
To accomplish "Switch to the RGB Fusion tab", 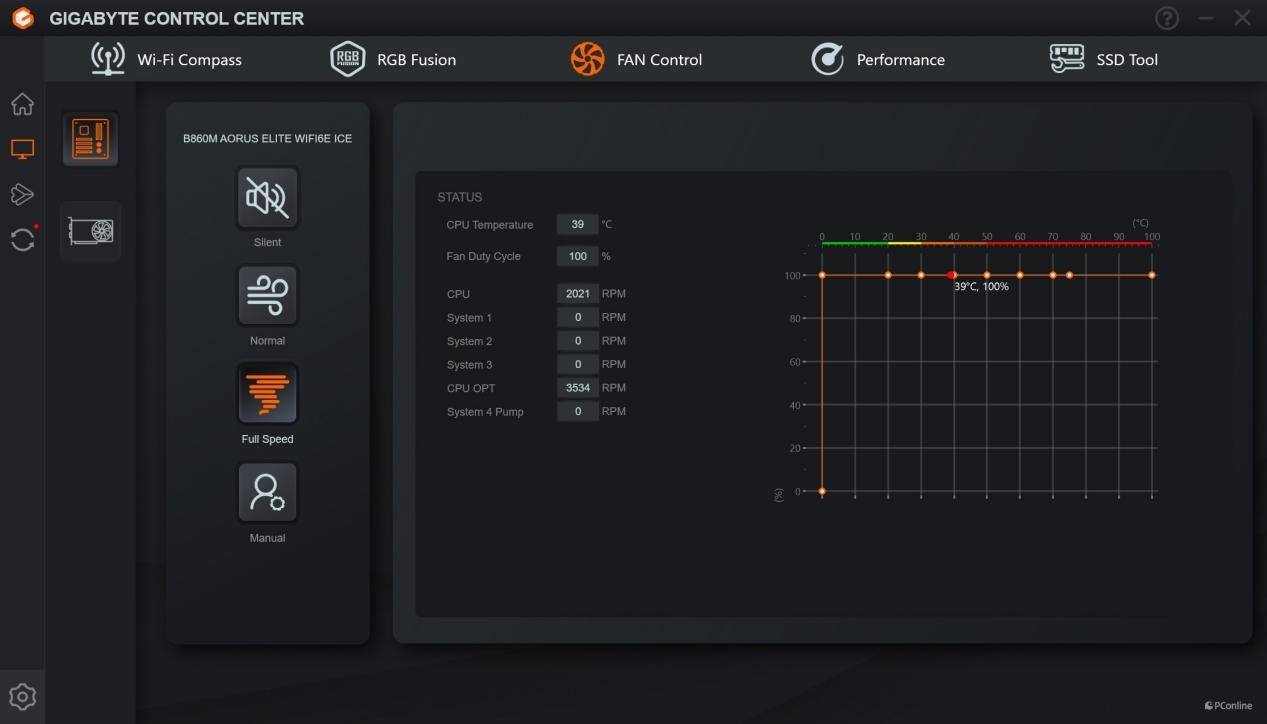I will click(393, 60).
